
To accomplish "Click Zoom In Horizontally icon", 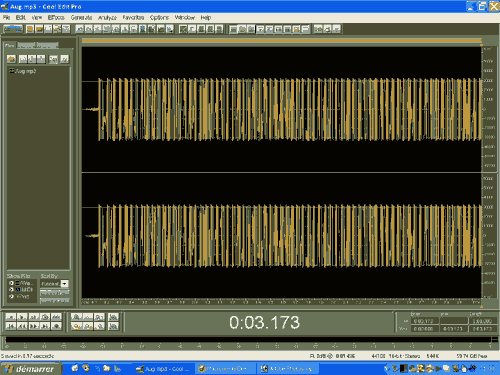I will (76, 317).
